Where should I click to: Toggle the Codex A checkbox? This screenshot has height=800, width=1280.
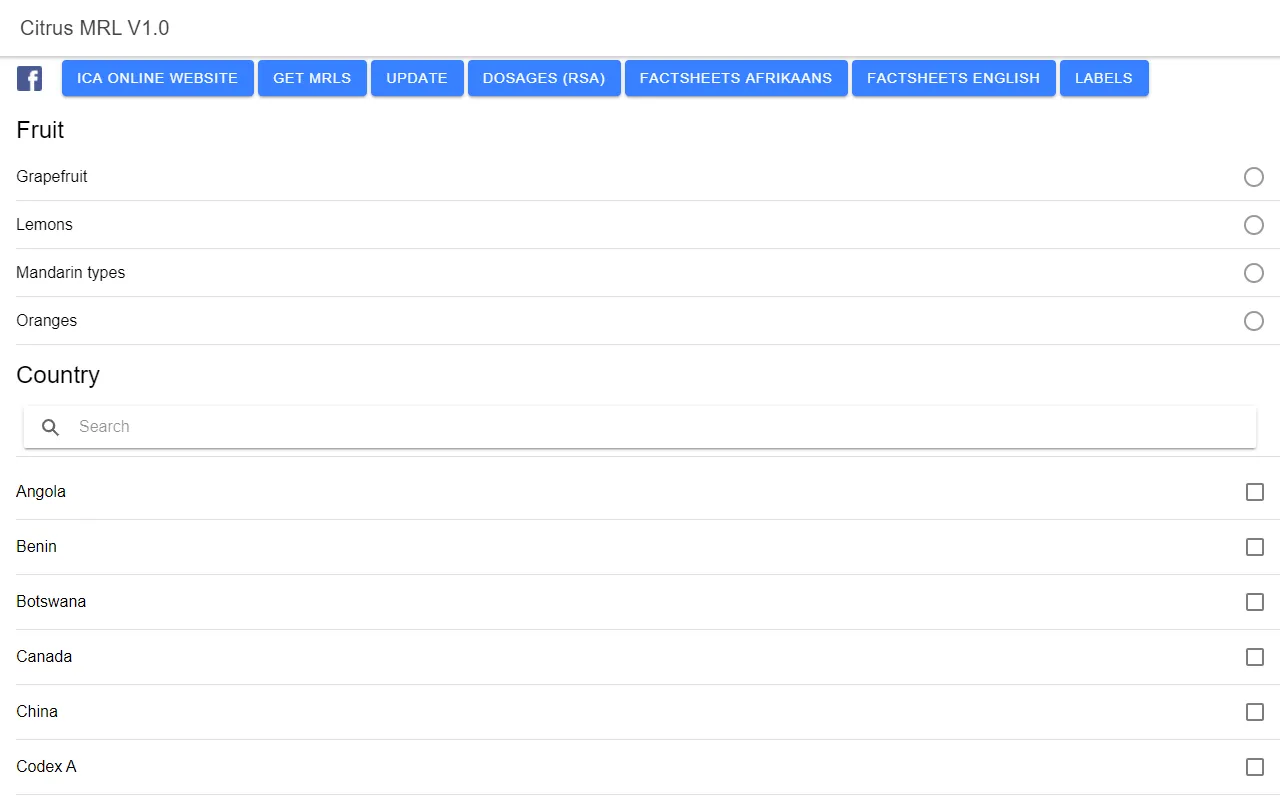[x=1255, y=767]
